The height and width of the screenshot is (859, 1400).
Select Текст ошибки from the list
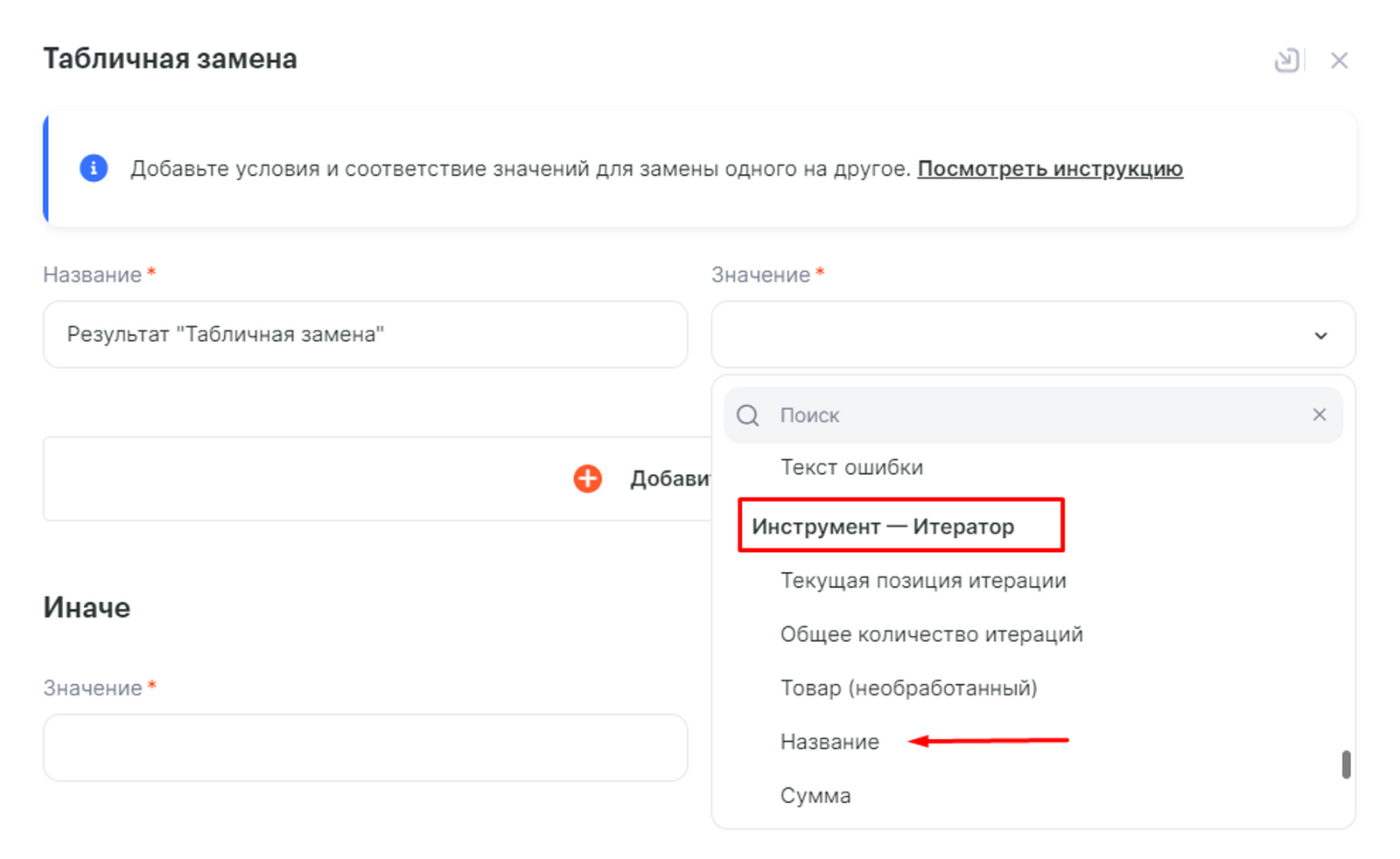[x=851, y=467]
